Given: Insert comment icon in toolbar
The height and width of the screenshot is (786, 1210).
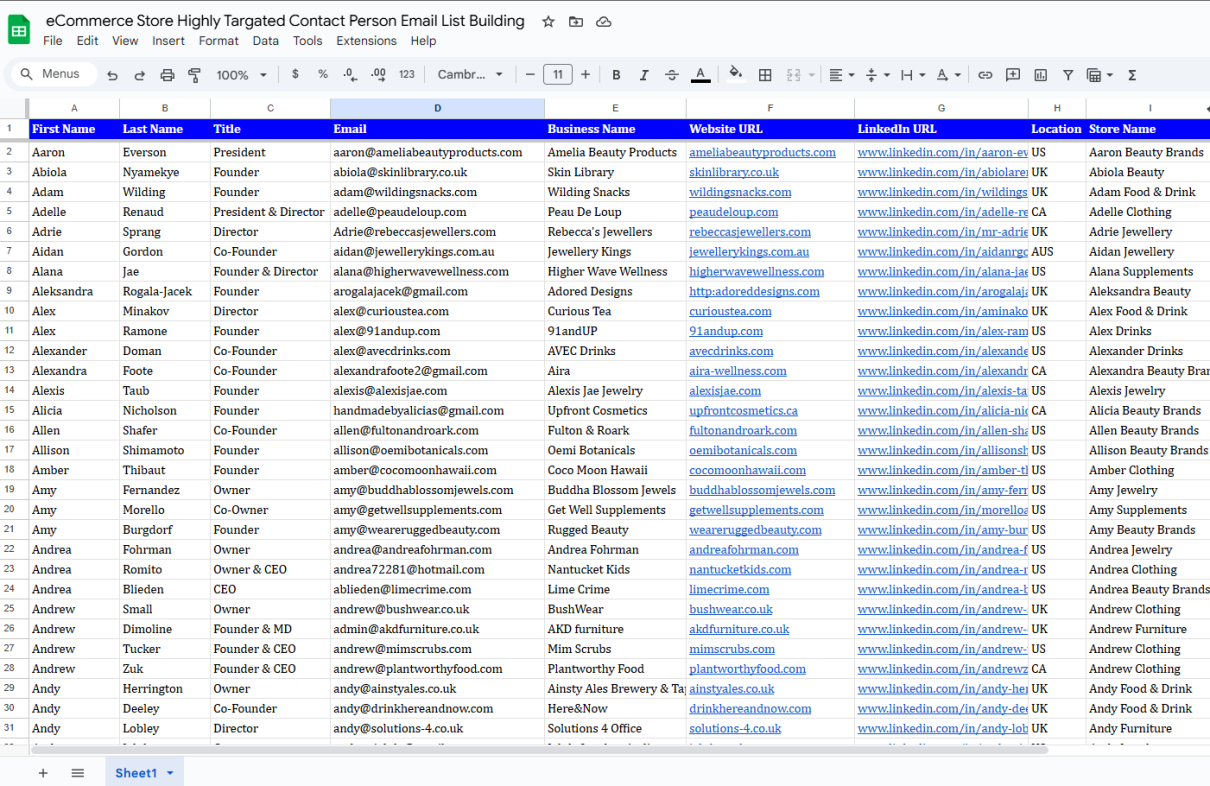Looking at the screenshot, I should point(1013,75).
